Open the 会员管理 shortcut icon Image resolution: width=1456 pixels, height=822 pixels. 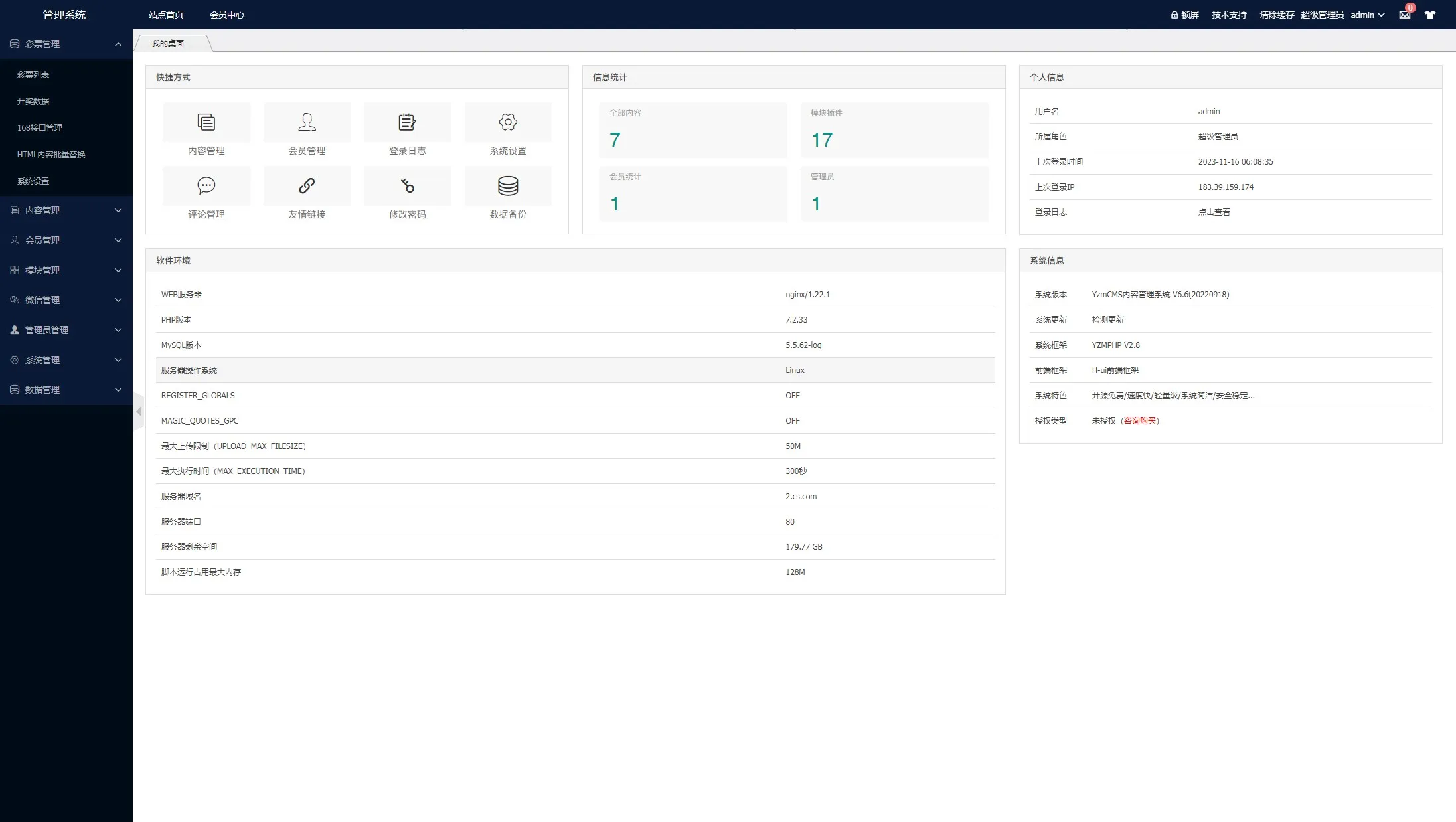(x=307, y=123)
